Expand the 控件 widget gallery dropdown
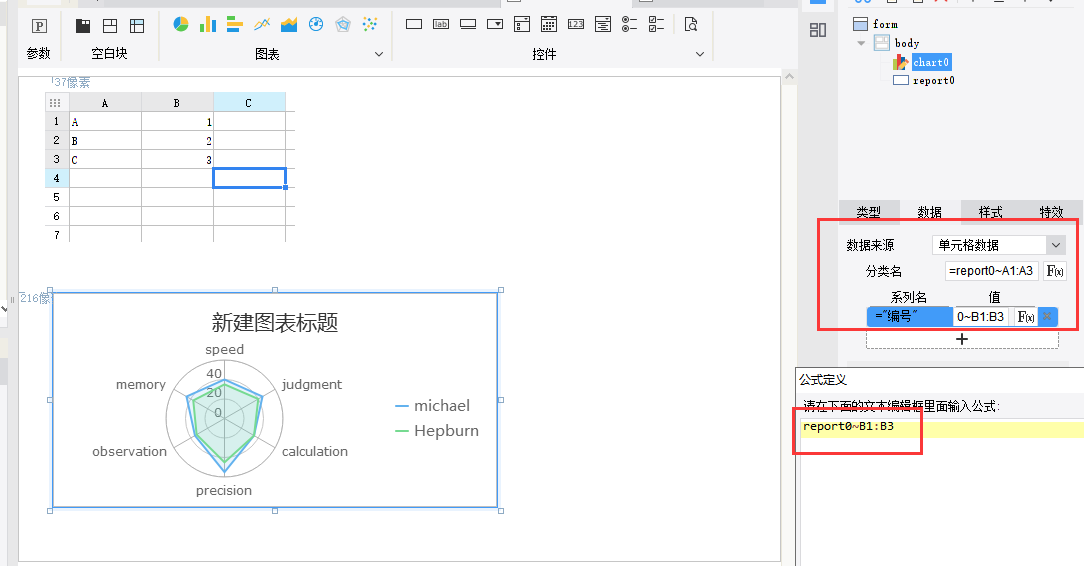The height and width of the screenshot is (566, 1084). coord(700,54)
